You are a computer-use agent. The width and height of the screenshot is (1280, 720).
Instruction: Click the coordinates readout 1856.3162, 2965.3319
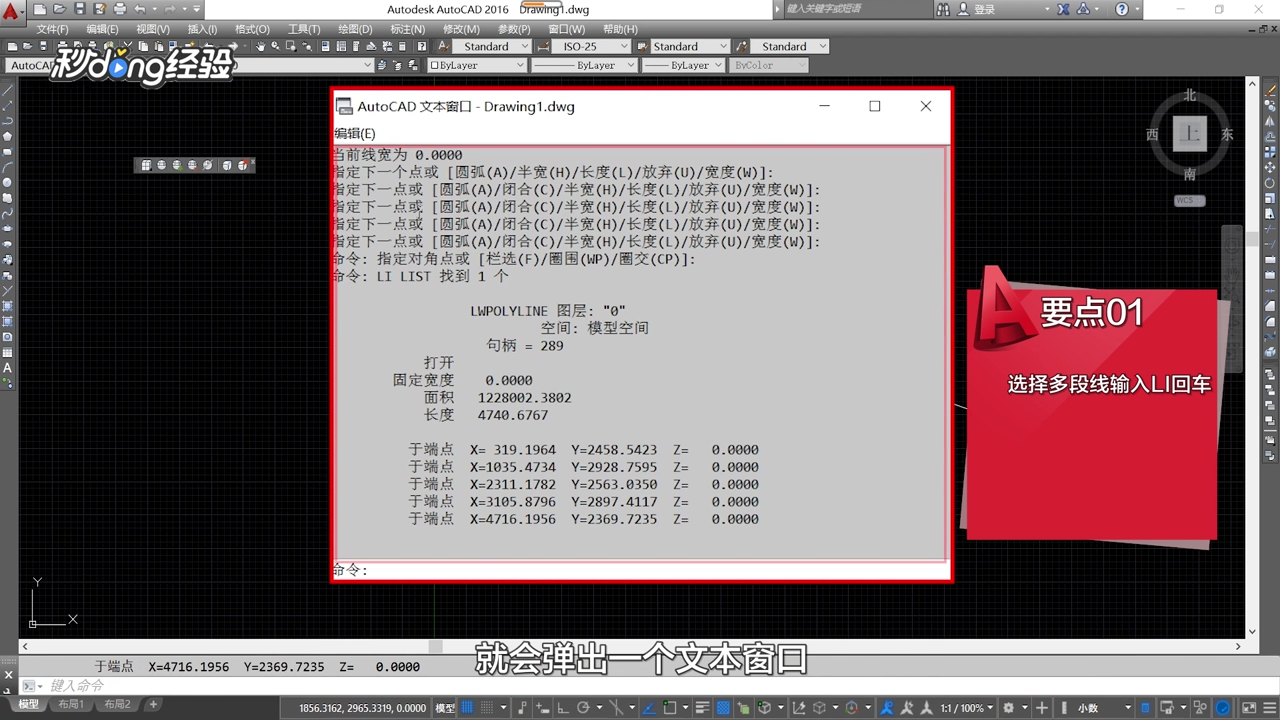pos(363,708)
